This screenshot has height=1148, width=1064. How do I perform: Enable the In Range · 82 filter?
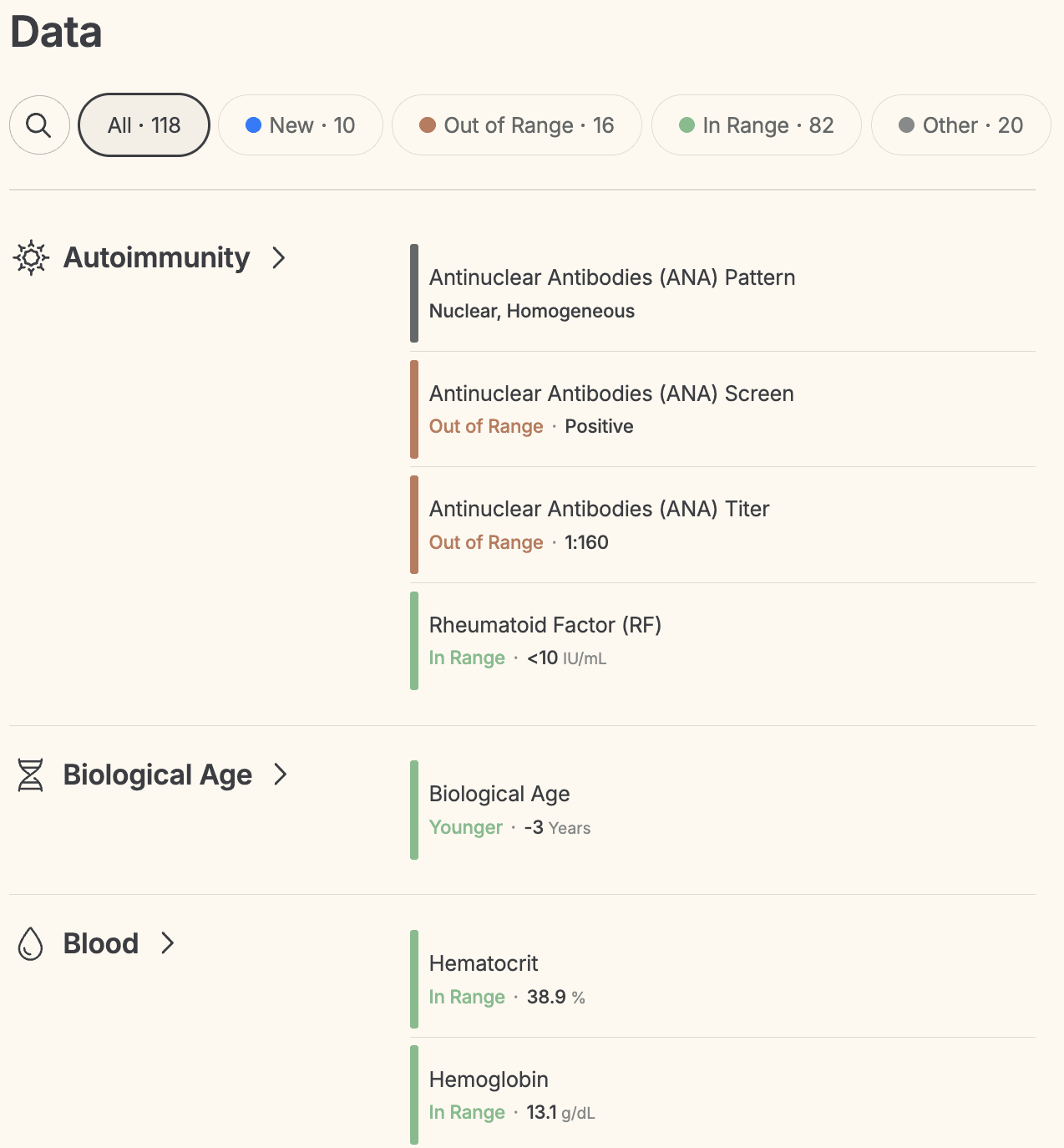coord(756,124)
